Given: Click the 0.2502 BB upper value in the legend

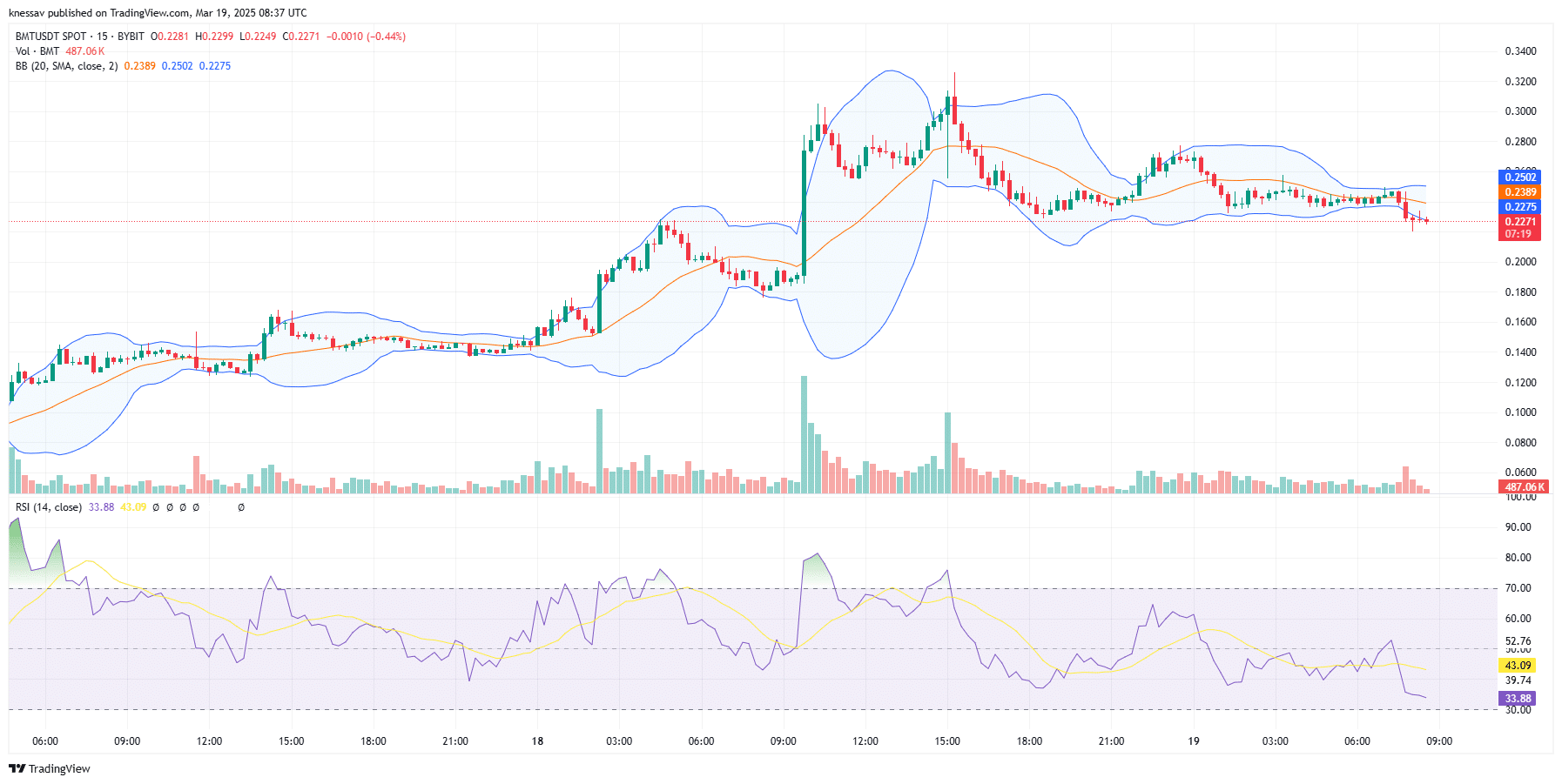Looking at the screenshot, I should (178, 66).
